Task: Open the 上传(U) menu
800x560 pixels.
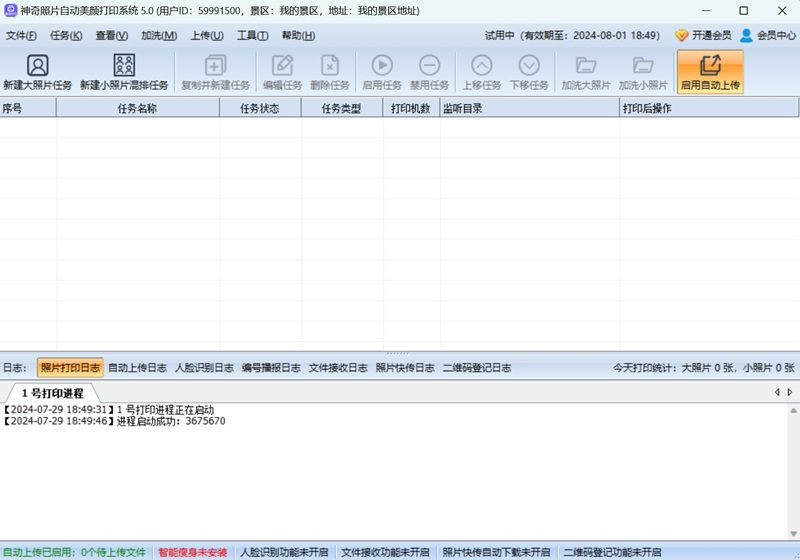Action: [207, 36]
